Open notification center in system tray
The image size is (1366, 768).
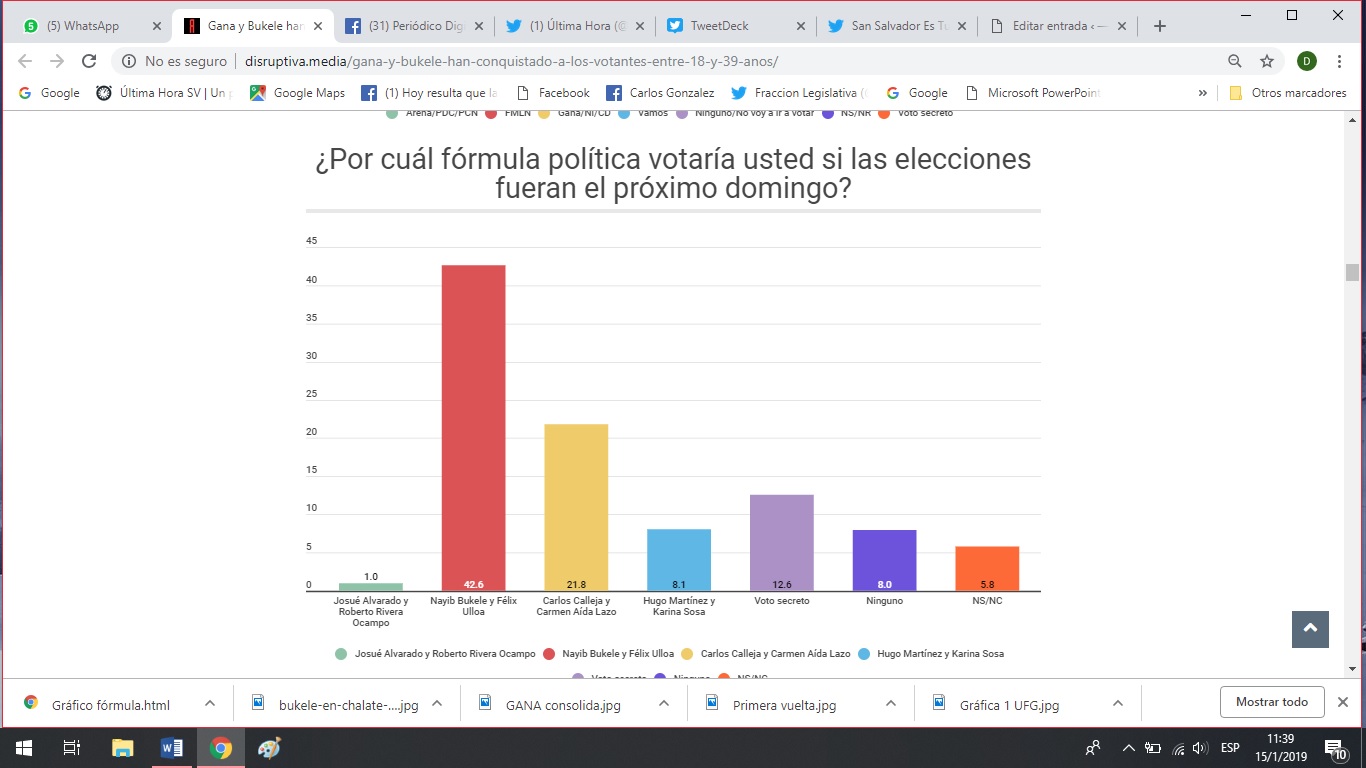click(1334, 748)
